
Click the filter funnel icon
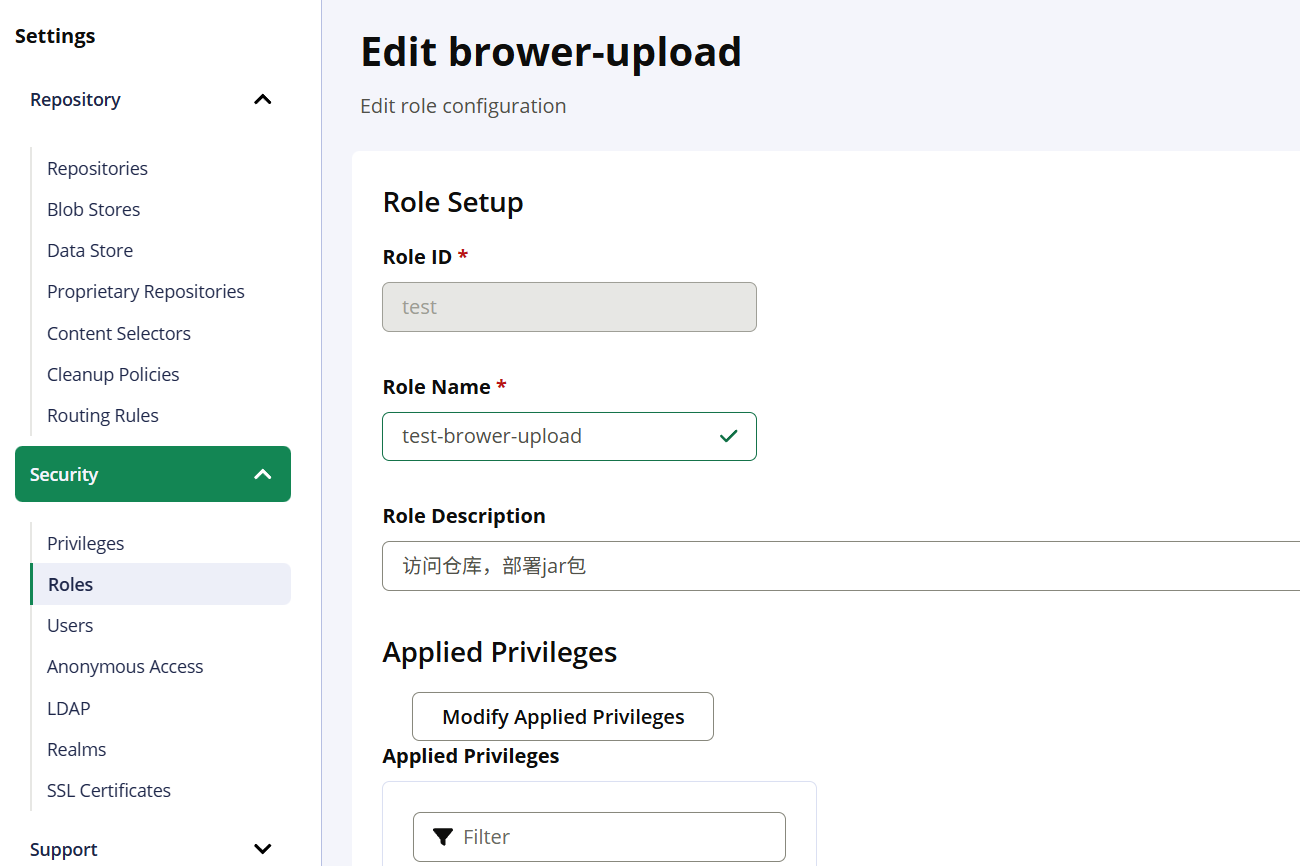442,837
